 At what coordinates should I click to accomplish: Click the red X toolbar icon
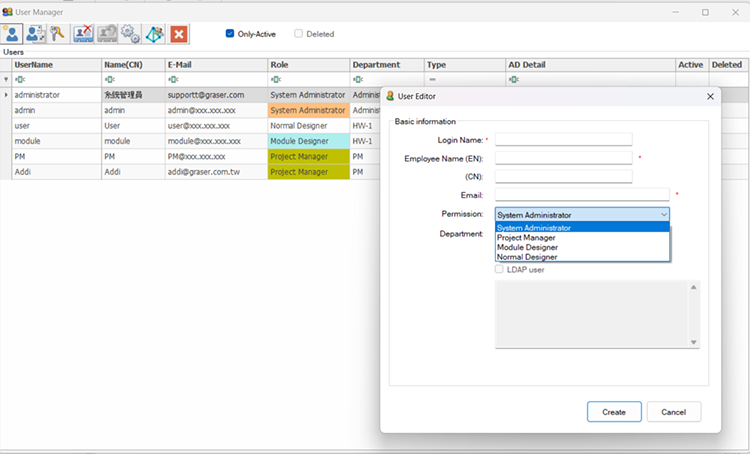tap(179, 34)
